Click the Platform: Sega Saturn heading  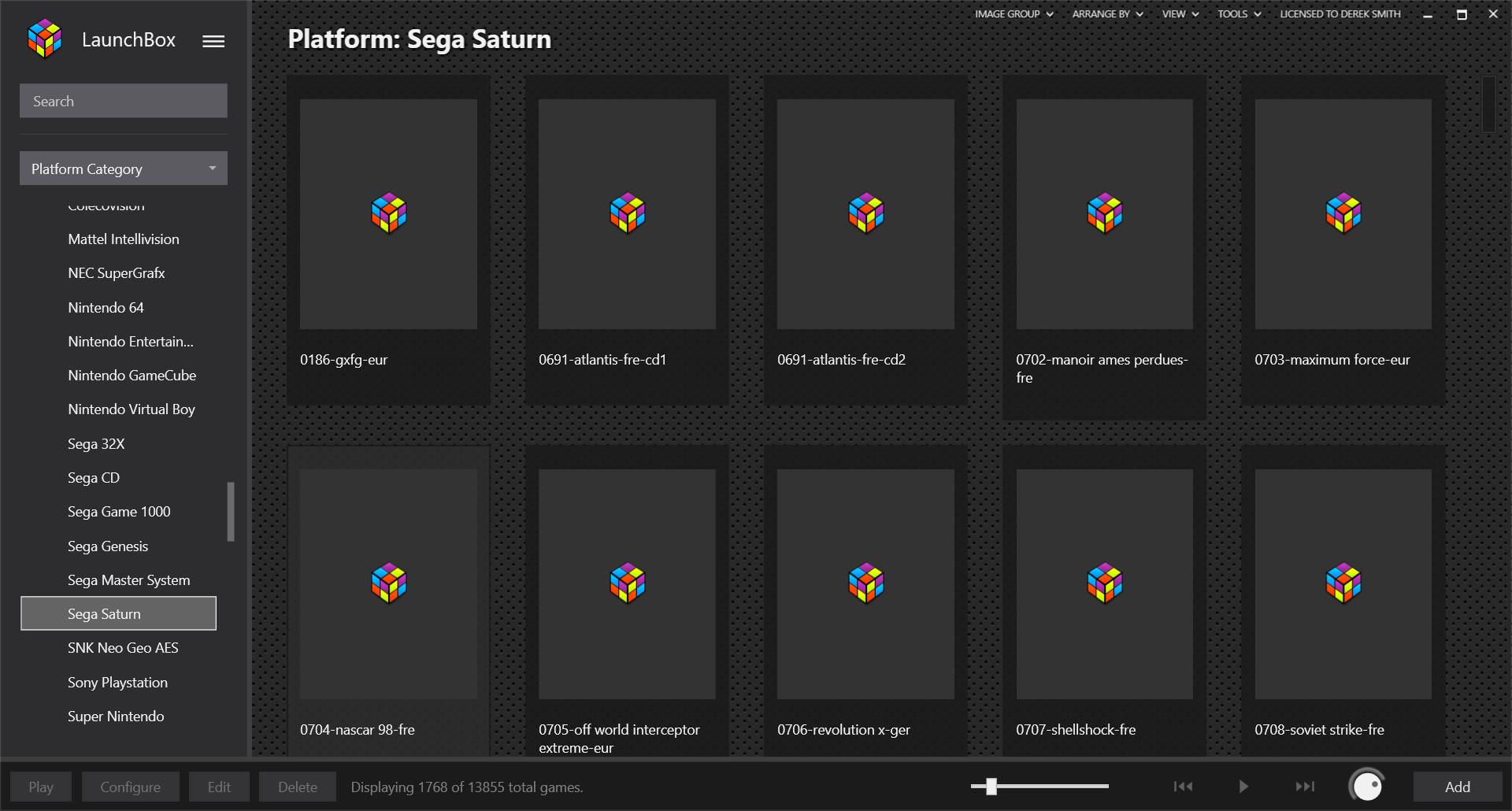[x=420, y=39]
